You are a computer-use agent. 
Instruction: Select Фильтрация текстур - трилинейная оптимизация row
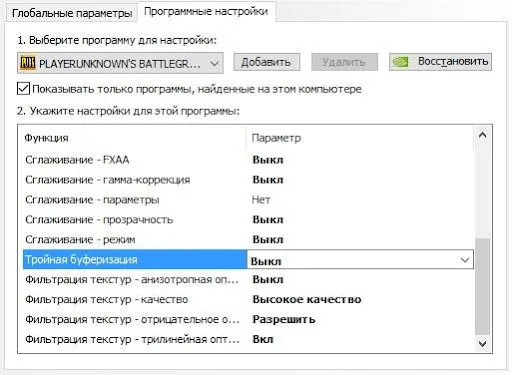click(248, 339)
